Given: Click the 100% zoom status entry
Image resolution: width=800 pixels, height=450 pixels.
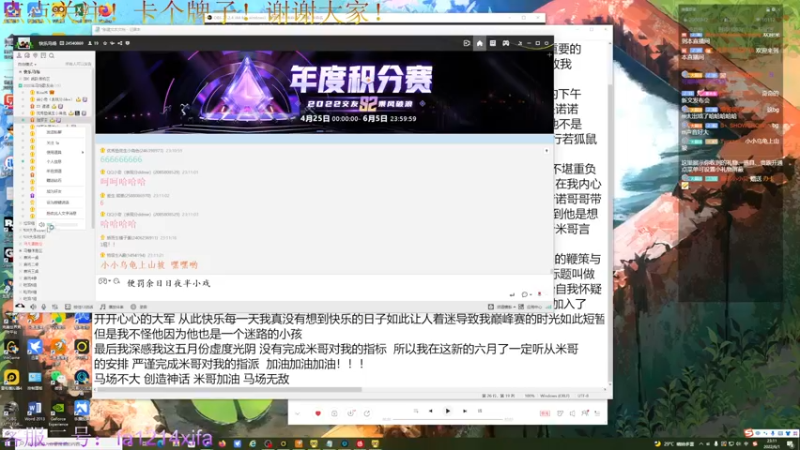Looking at the screenshot, I should [530, 396].
